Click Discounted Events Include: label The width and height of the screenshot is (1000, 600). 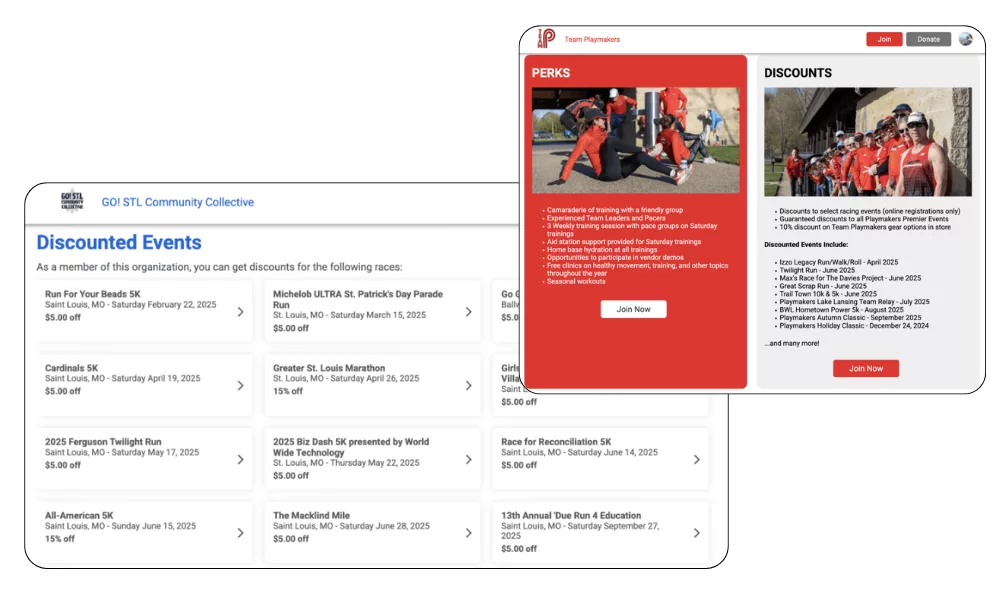pos(806,244)
